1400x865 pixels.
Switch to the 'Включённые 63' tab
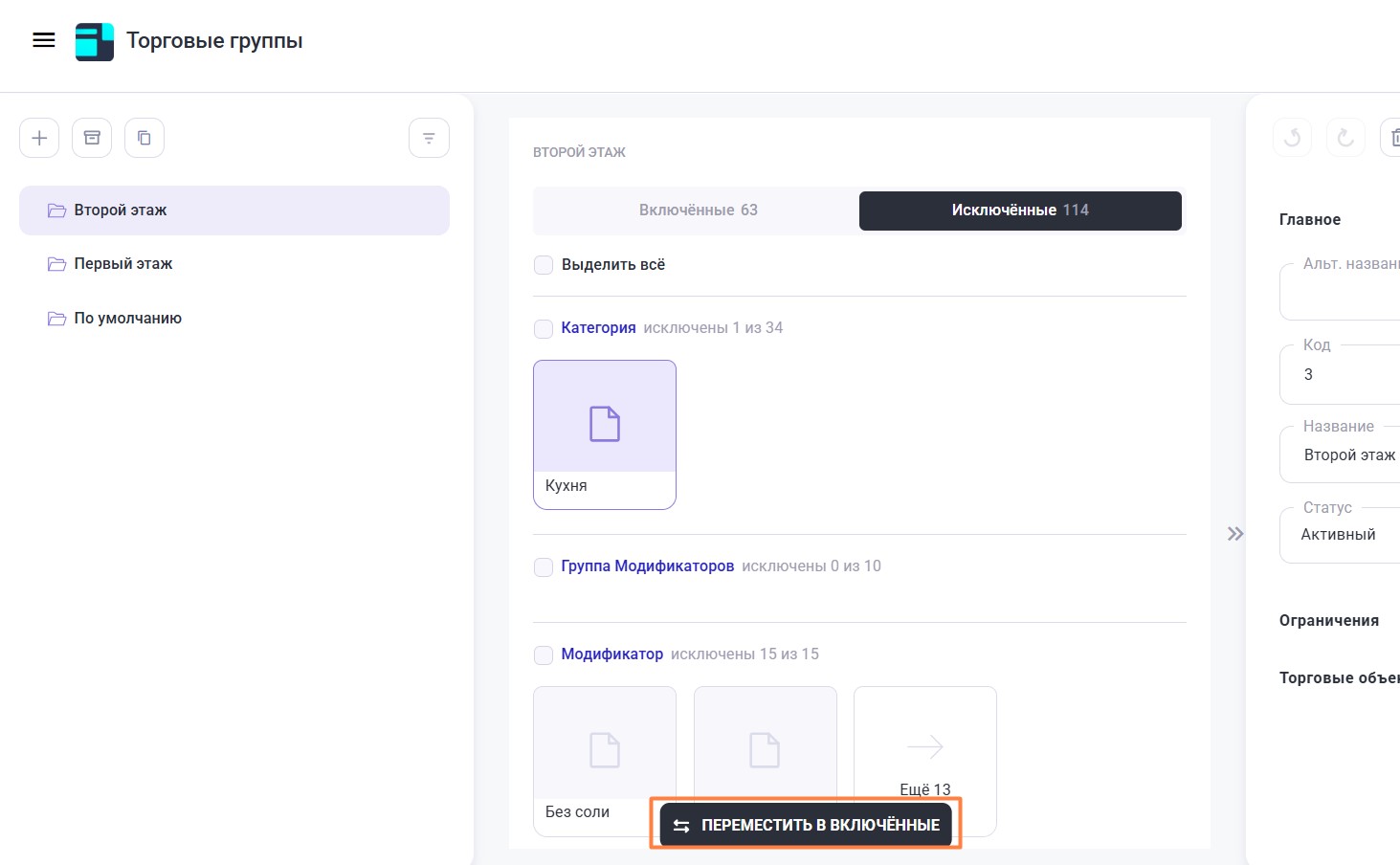(x=698, y=211)
